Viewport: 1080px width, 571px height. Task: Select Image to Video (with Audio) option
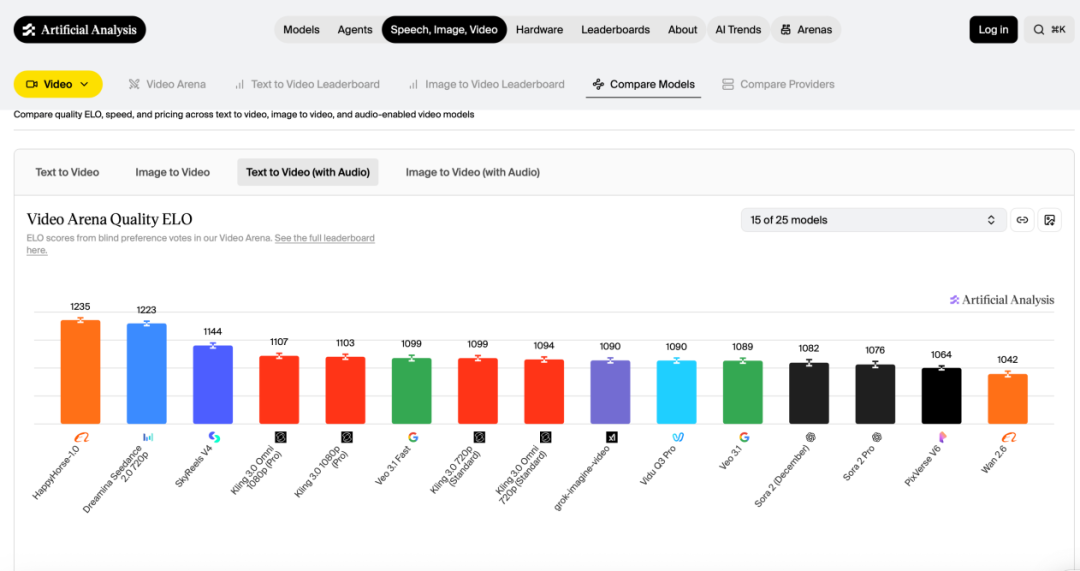[x=472, y=172]
